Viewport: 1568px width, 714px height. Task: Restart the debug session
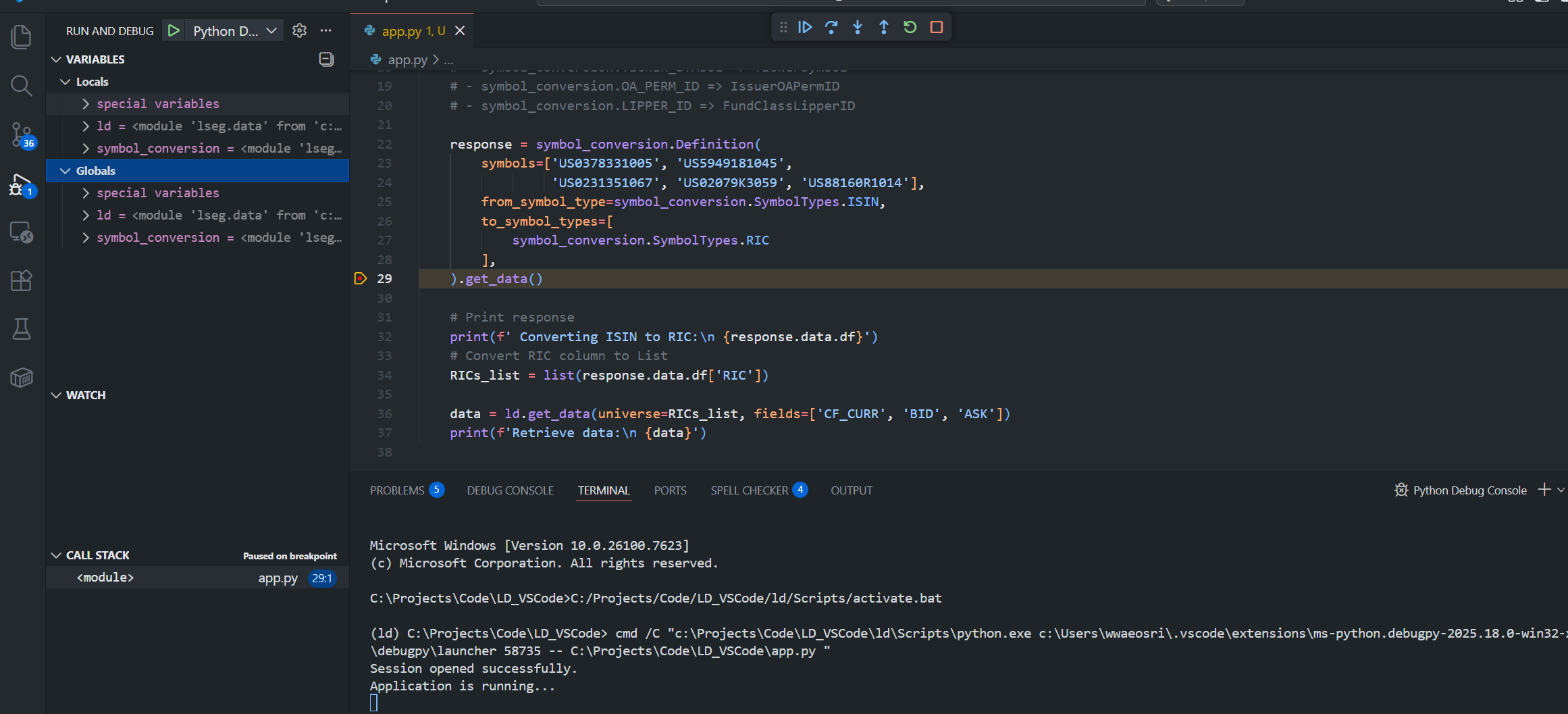910,27
